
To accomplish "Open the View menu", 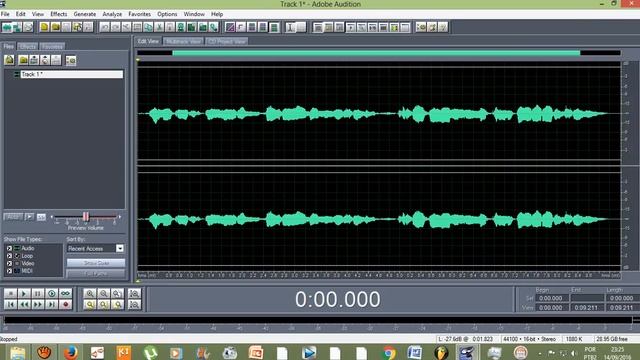I will 38,14.
